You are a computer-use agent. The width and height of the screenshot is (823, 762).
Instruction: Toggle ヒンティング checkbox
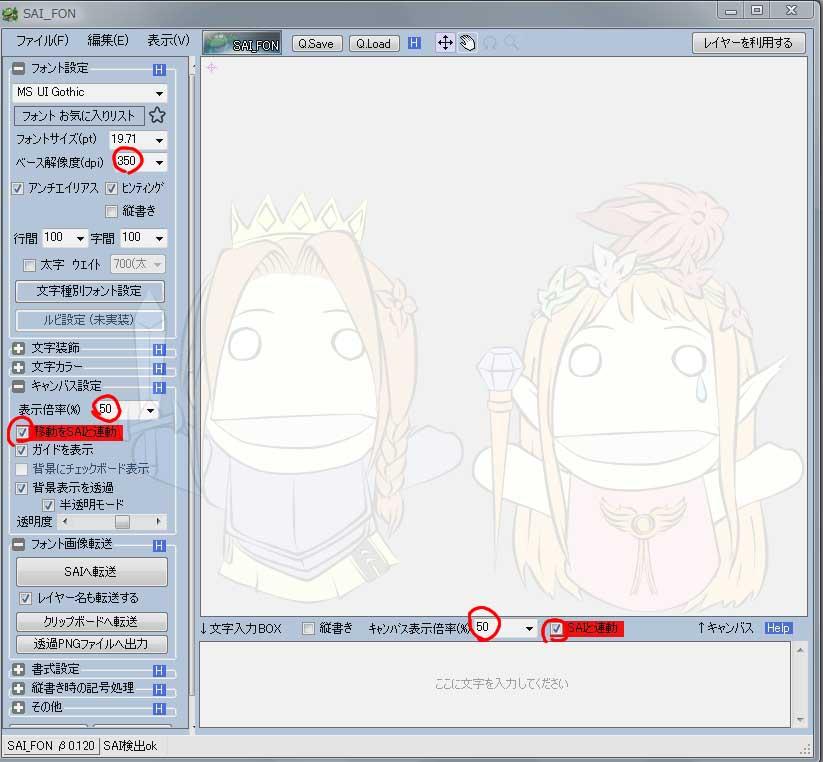tap(111, 188)
